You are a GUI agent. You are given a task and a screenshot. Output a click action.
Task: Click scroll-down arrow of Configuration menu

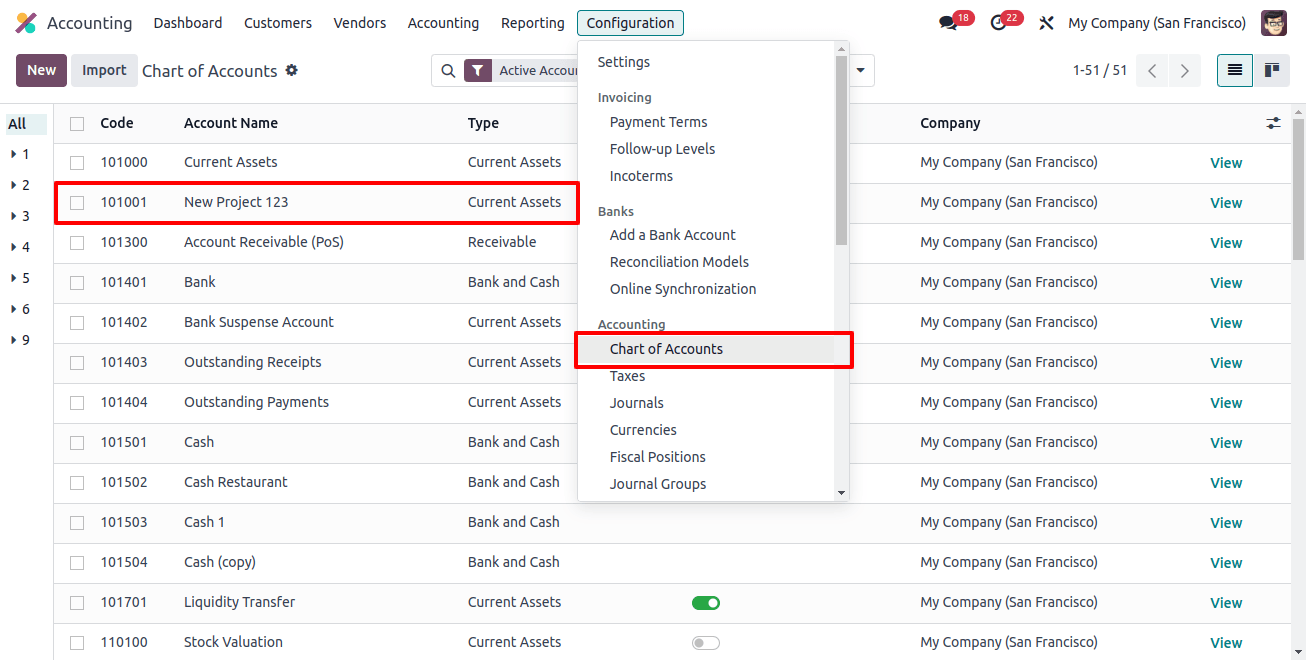841,493
